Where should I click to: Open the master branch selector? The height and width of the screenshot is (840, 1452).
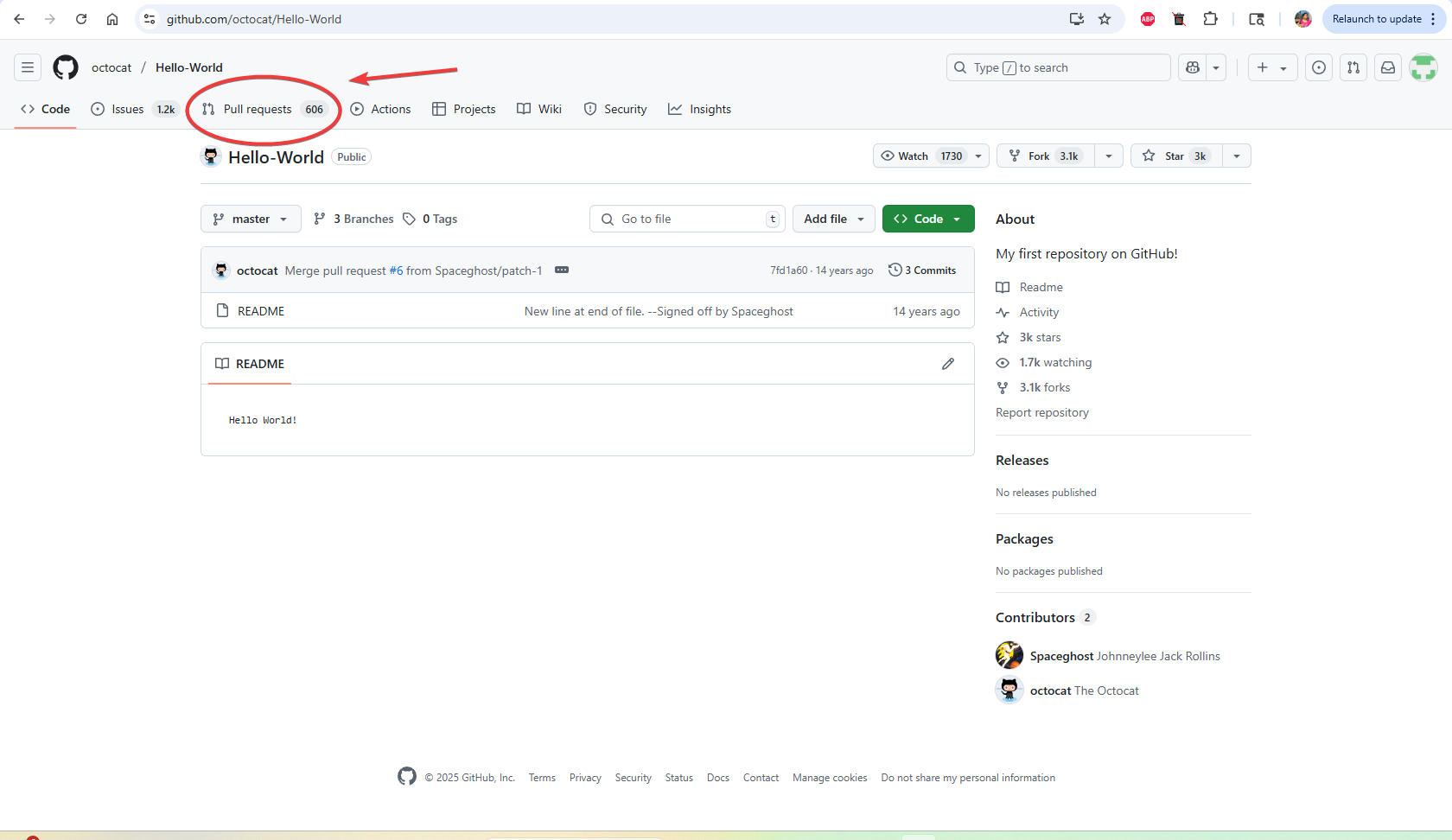[251, 219]
